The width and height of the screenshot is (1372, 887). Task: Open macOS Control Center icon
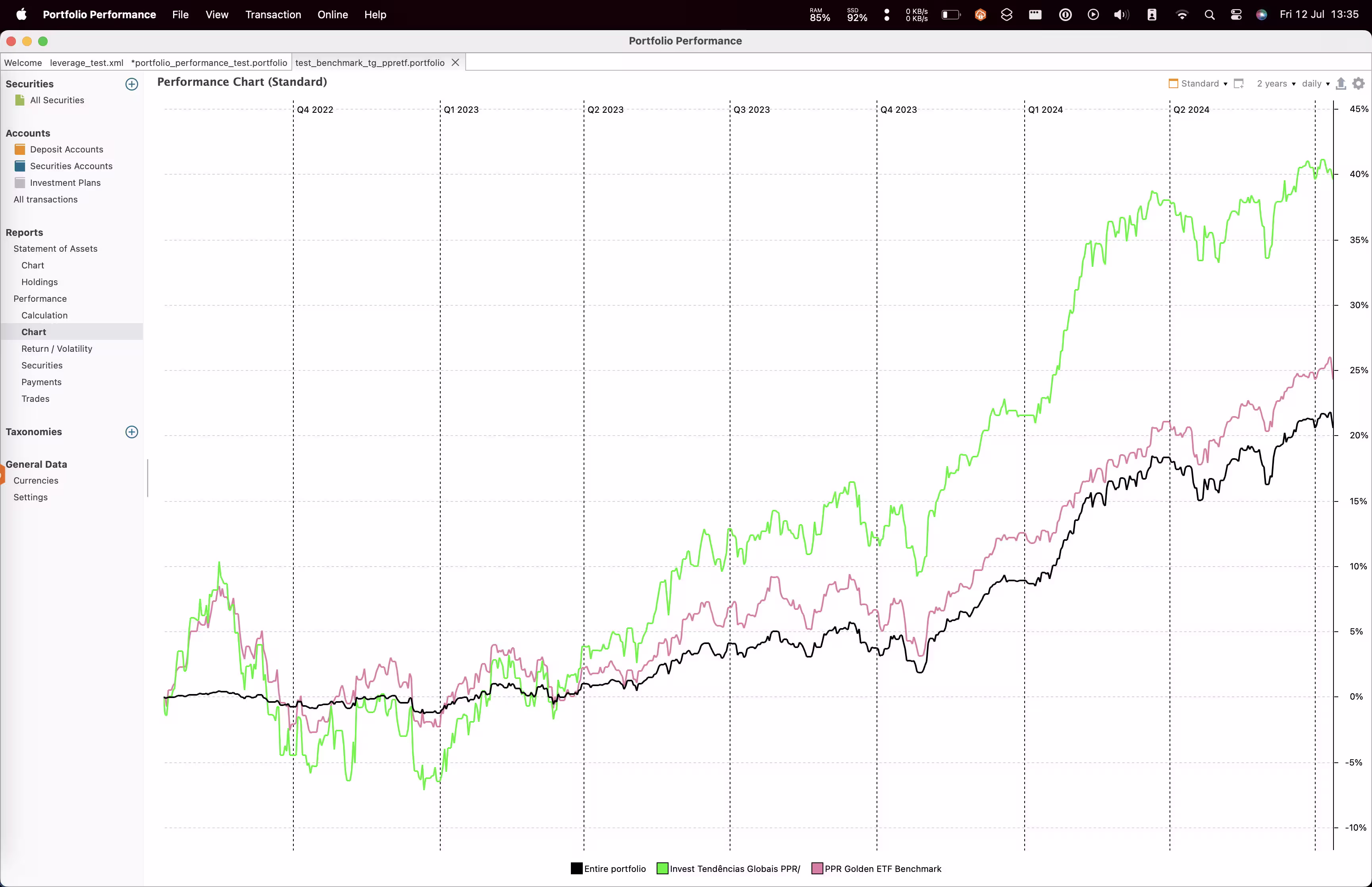point(1235,15)
